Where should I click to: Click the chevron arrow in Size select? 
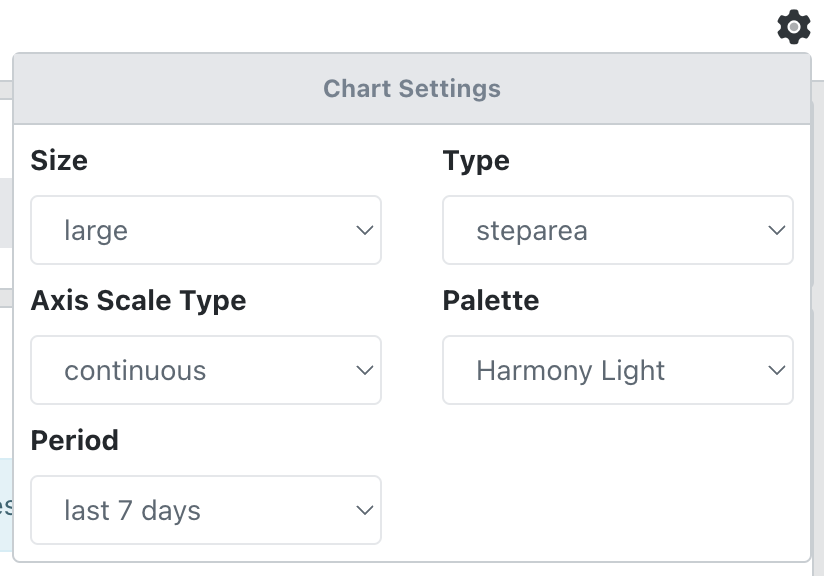(x=364, y=231)
